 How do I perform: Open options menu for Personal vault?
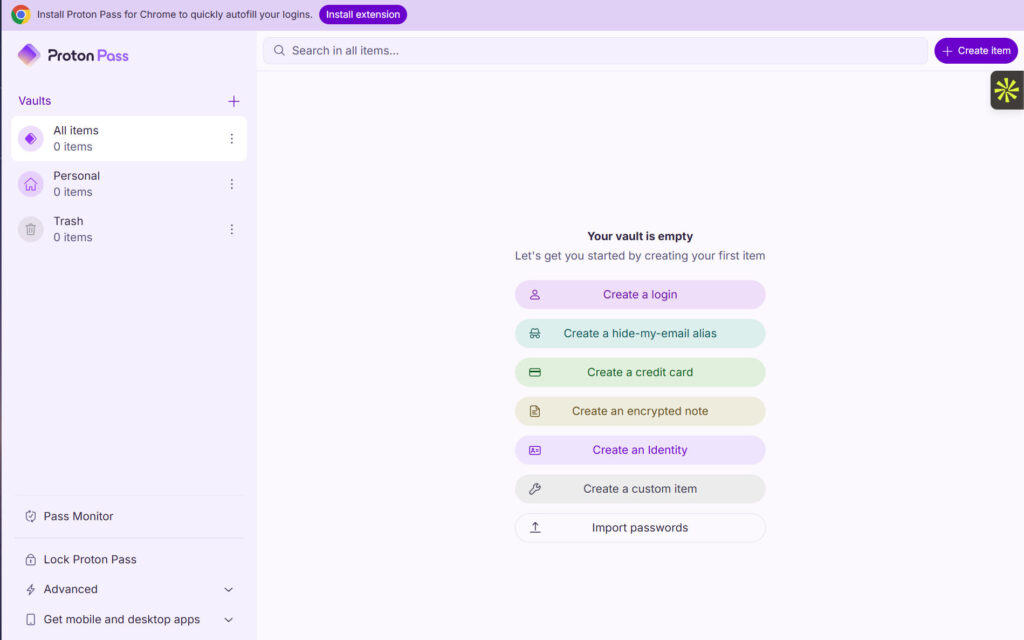pyautogui.click(x=231, y=184)
